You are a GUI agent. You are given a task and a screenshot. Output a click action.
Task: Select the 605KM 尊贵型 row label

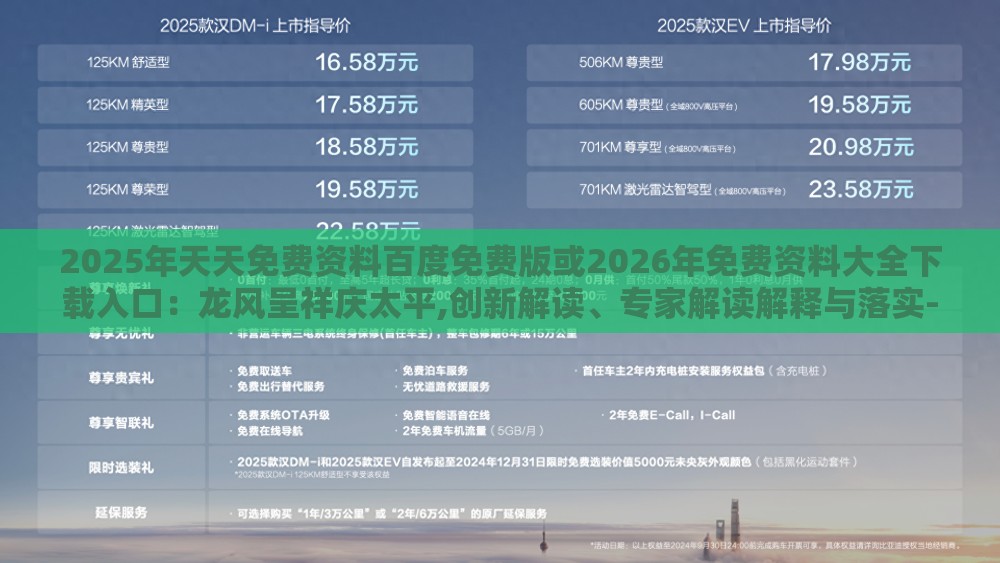tap(658, 105)
